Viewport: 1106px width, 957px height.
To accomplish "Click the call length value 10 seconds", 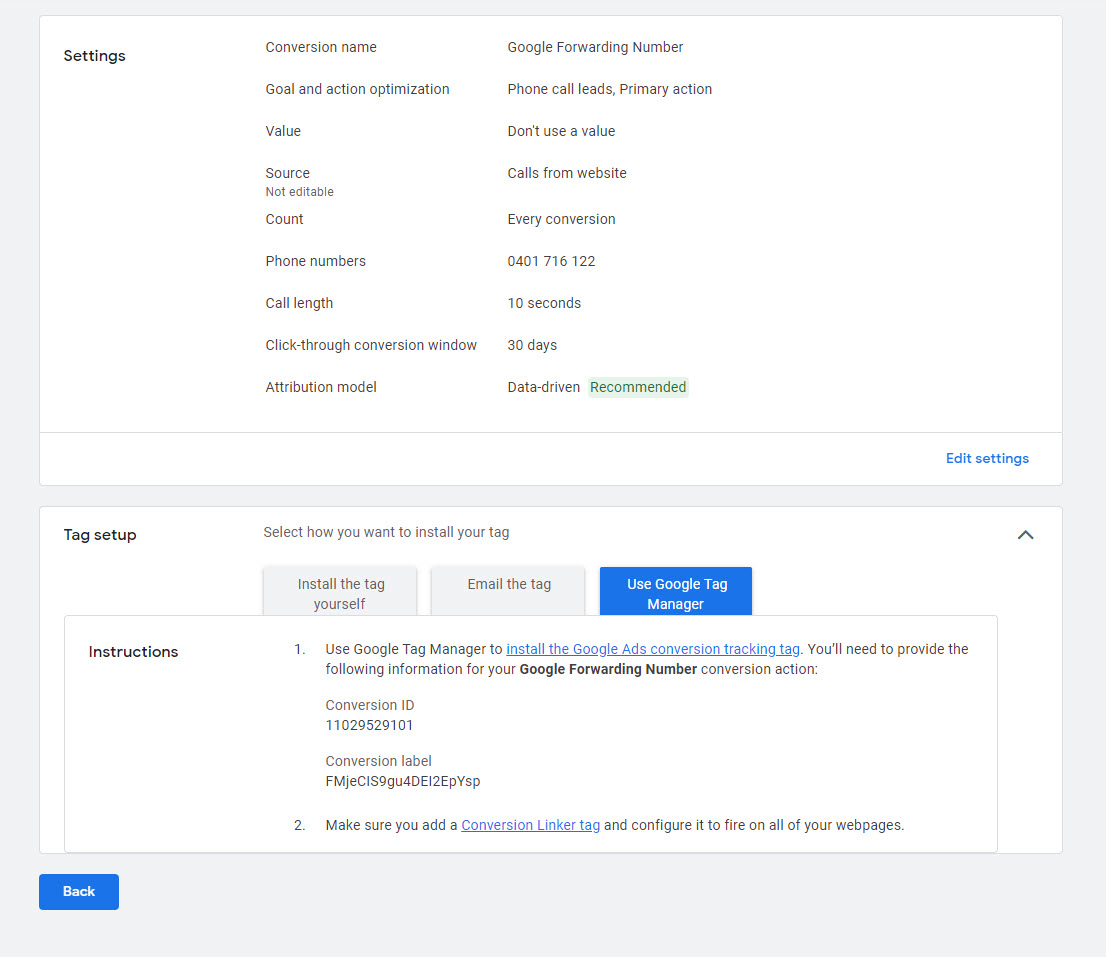I will 544,303.
